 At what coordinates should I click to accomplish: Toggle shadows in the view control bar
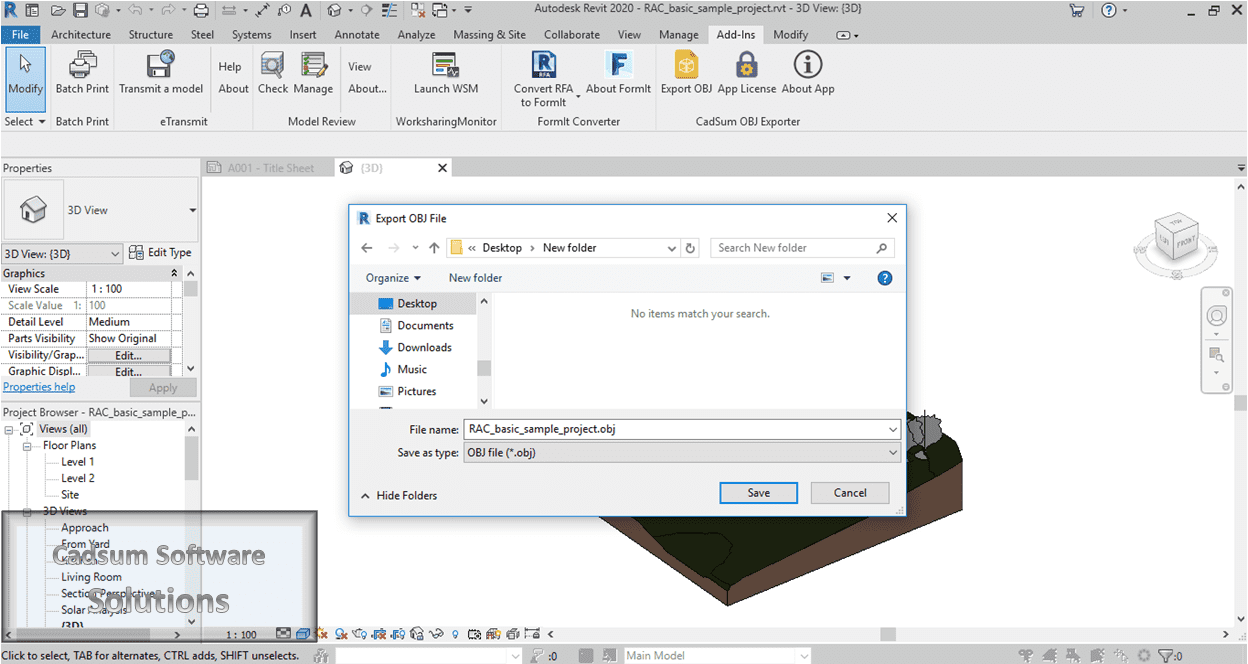coord(341,633)
